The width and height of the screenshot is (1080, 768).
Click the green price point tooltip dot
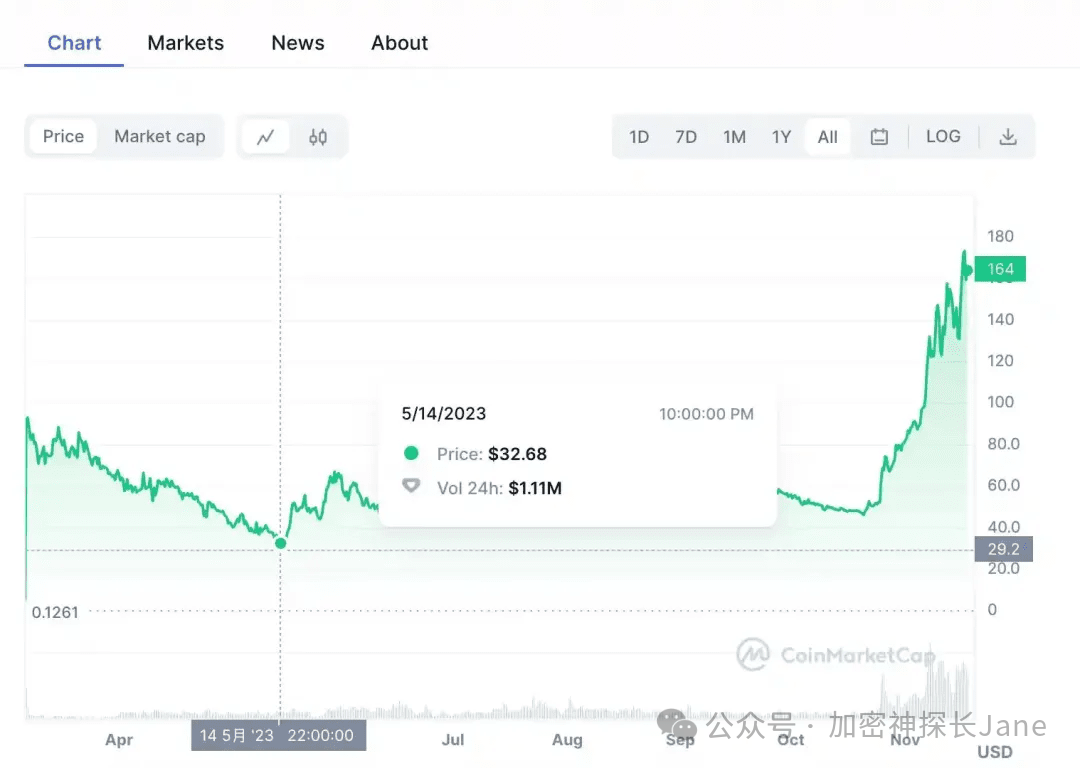(x=411, y=453)
